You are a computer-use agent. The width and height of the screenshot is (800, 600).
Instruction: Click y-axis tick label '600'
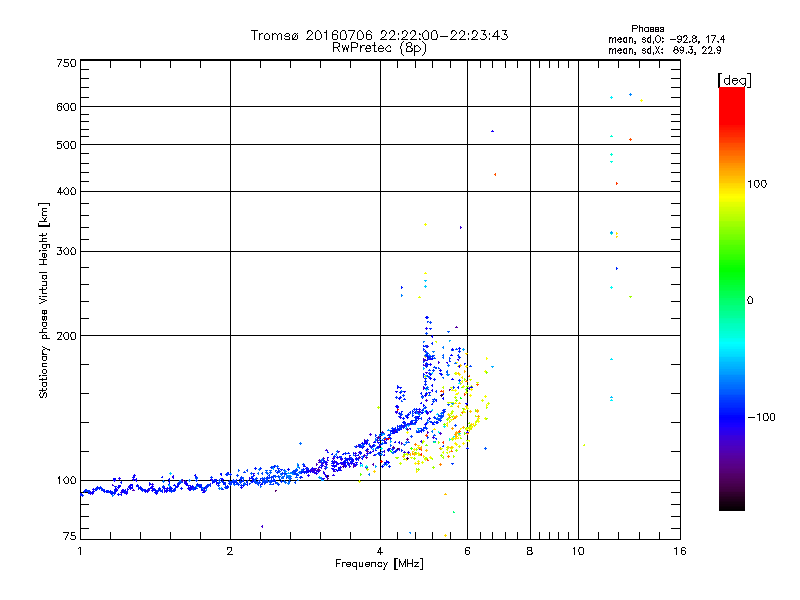(66, 107)
